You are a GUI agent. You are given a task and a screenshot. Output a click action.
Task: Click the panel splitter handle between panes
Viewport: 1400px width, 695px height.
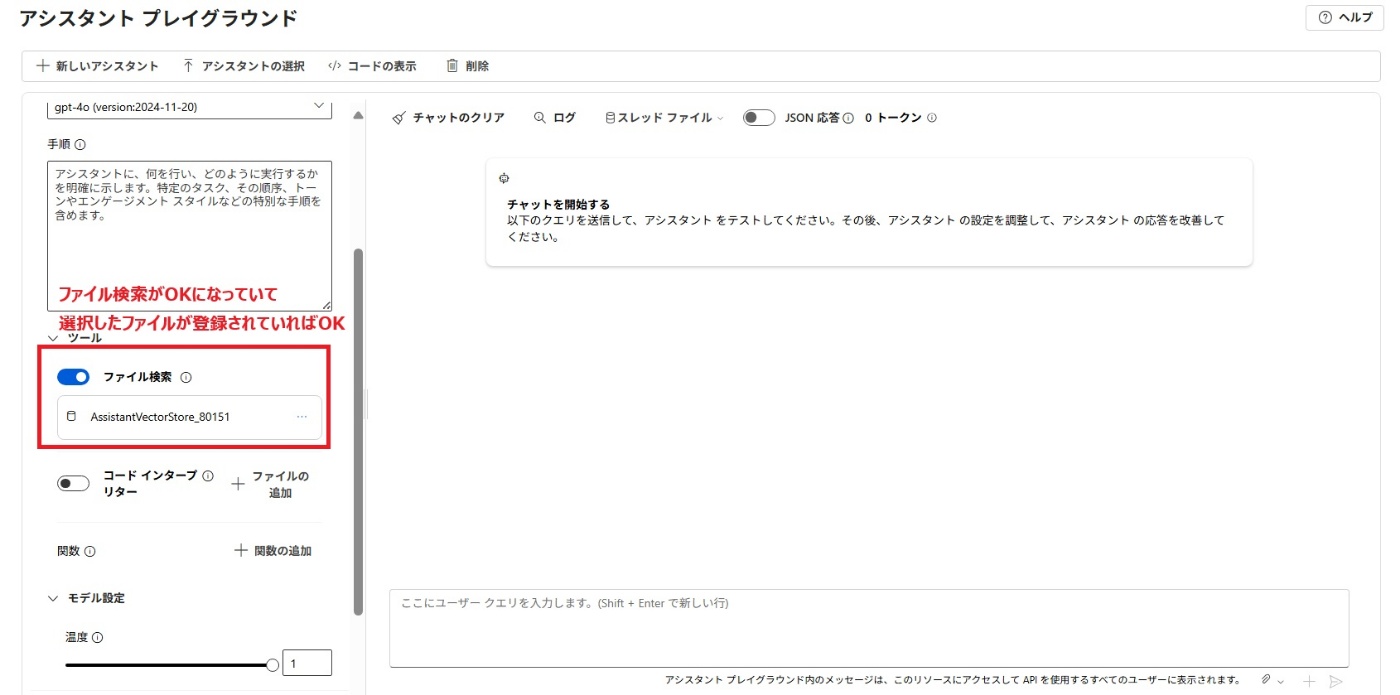(x=366, y=404)
